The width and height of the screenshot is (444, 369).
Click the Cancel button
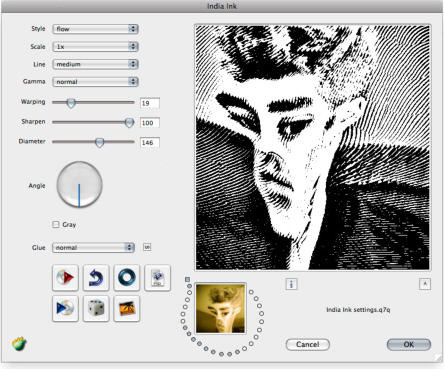pos(308,344)
